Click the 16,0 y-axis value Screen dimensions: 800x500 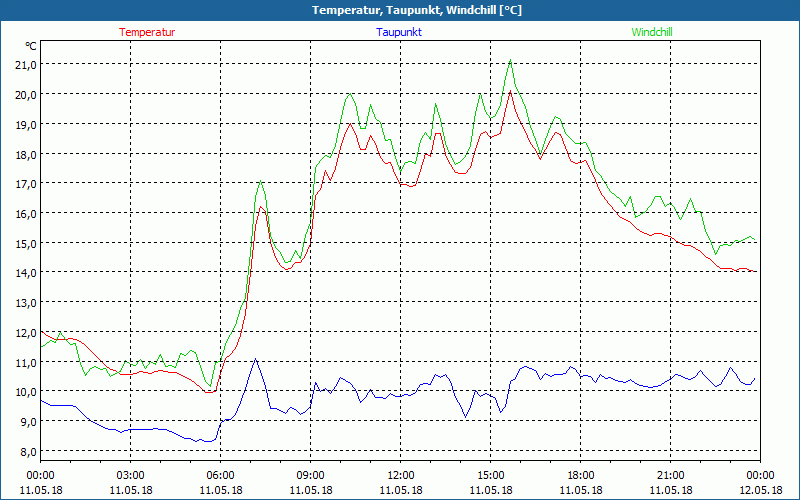pos(27,213)
